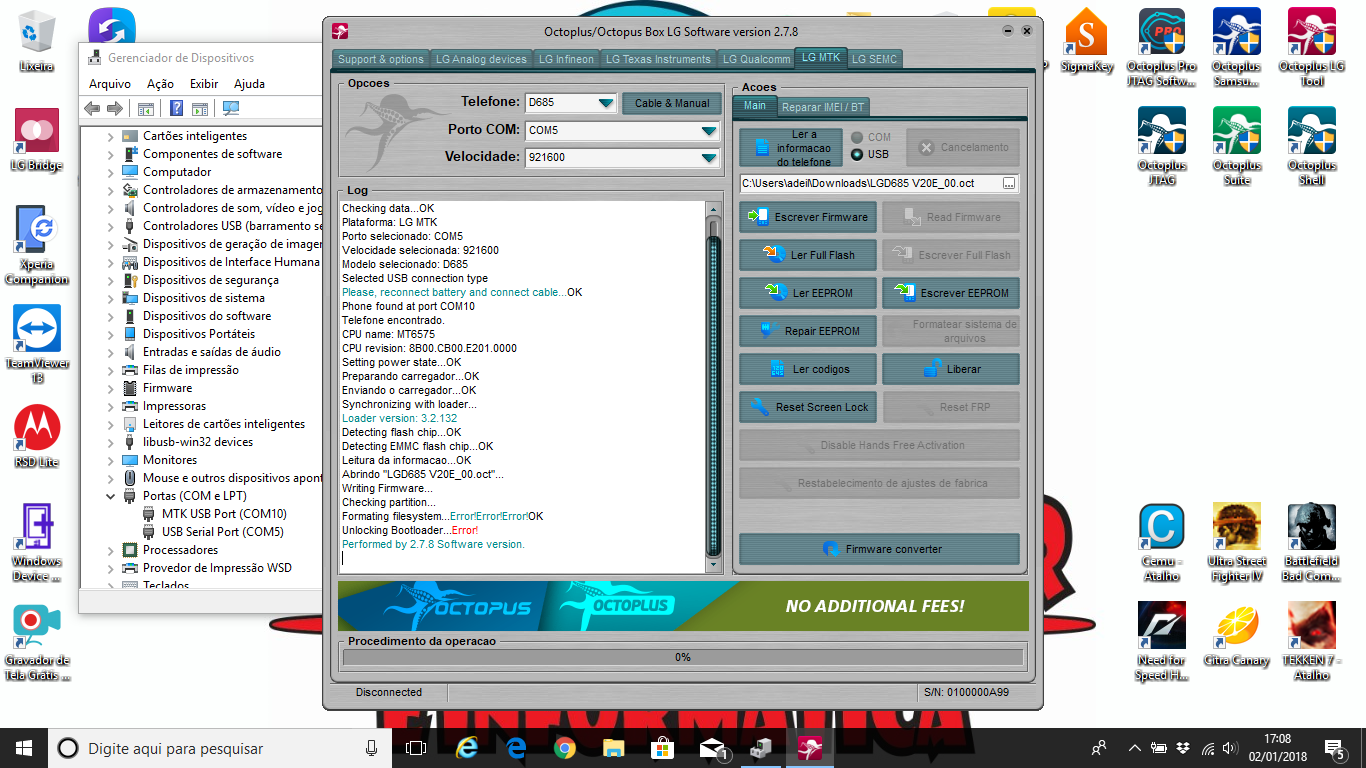The image size is (1366, 768).
Task: Click help icon in Device Manager toolbar
Action: point(176,108)
